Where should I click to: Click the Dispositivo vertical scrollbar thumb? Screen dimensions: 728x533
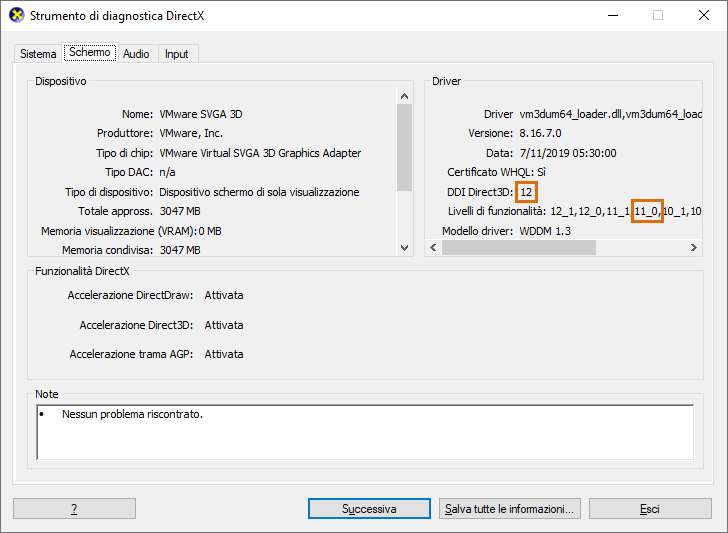point(404,147)
